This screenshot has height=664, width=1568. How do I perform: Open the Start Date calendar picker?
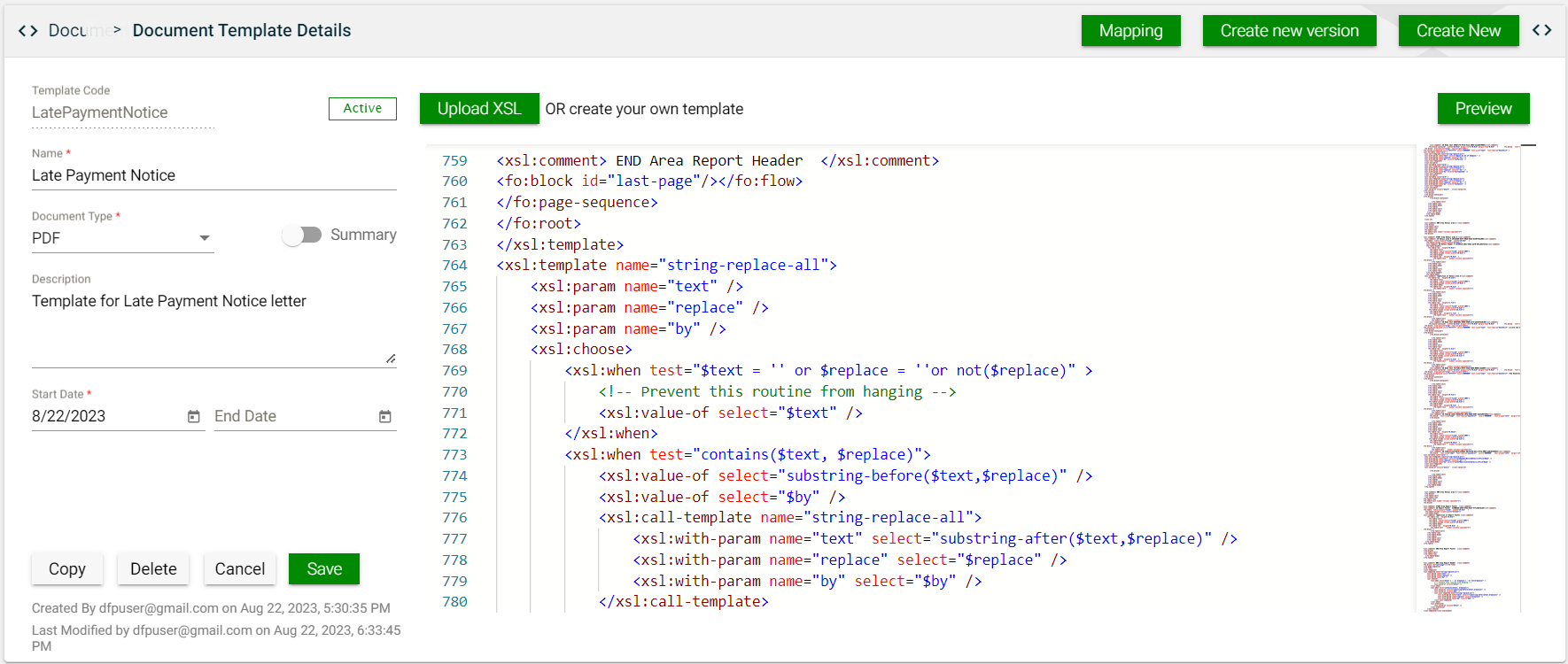tap(193, 416)
